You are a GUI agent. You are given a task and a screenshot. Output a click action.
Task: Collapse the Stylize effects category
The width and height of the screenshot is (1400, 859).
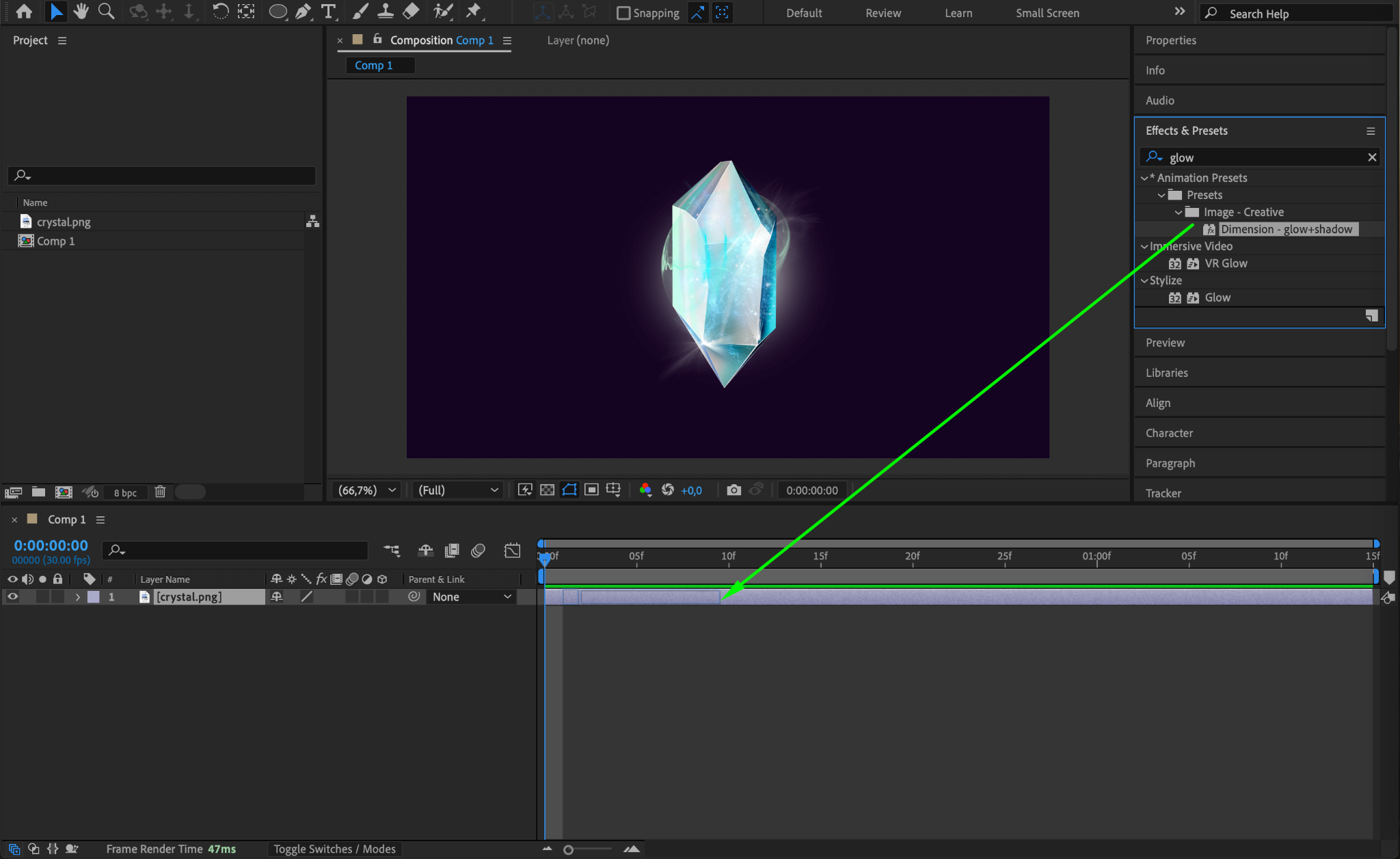1144,280
